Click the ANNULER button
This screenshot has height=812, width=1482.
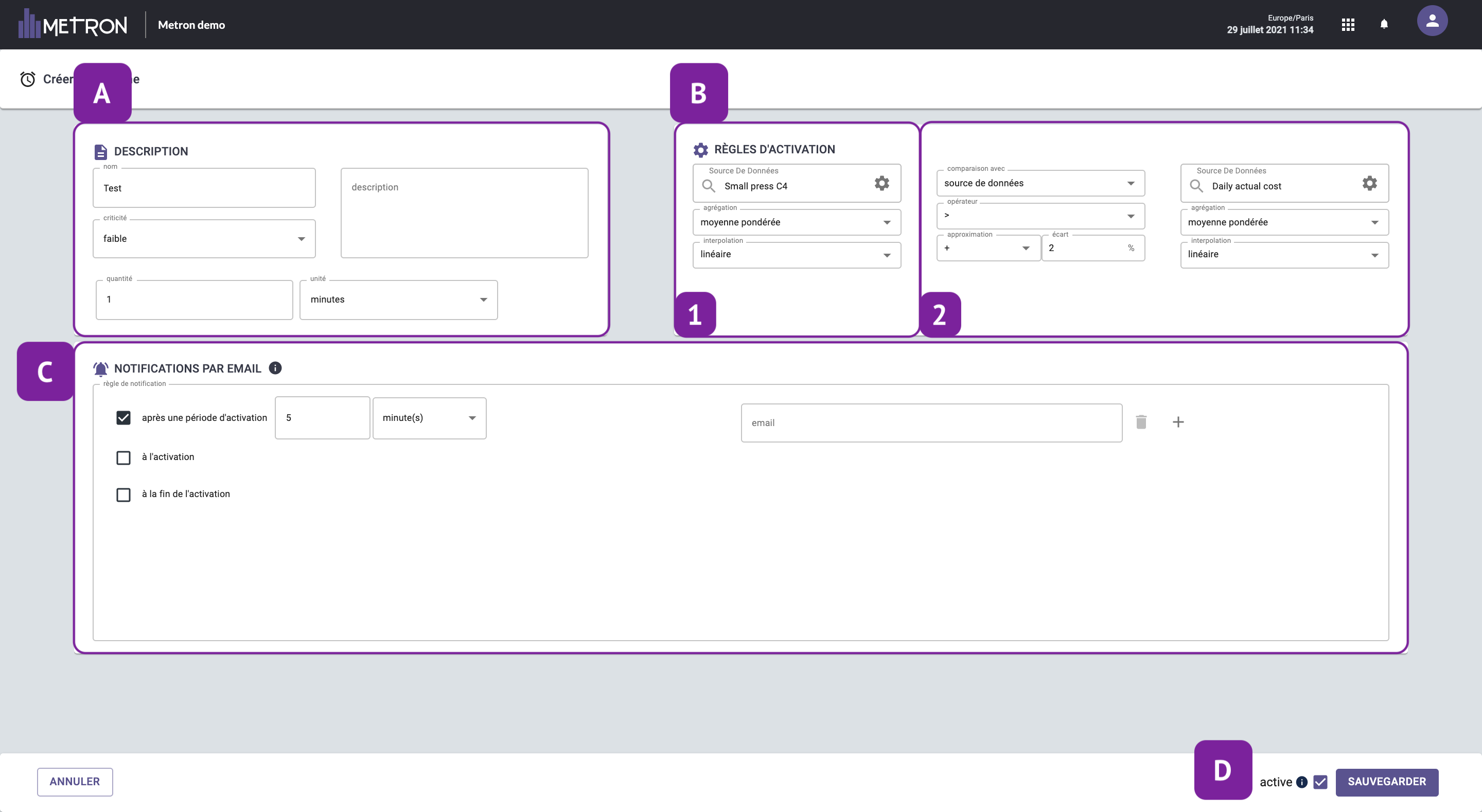75,782
